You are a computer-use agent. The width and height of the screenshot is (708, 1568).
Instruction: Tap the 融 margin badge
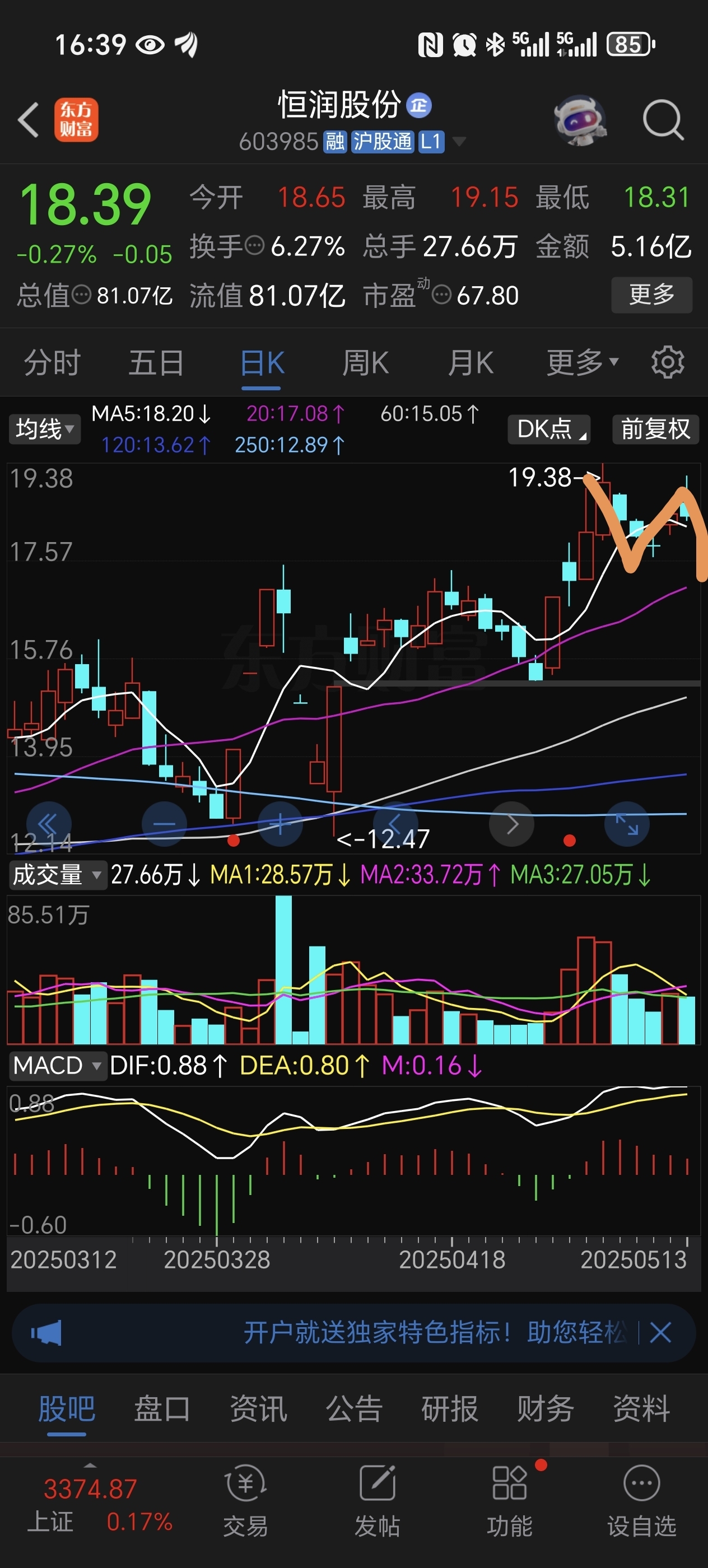335,142
